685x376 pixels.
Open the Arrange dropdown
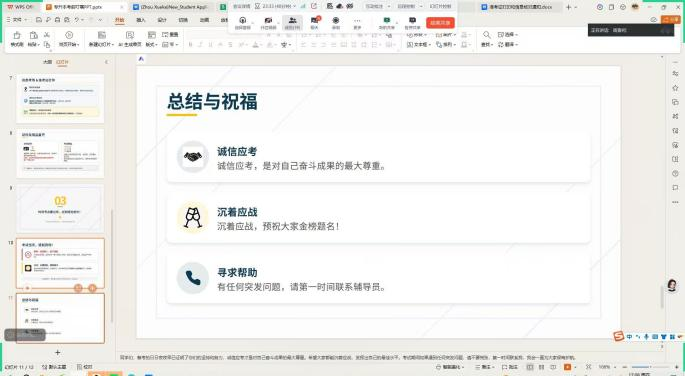446,45
